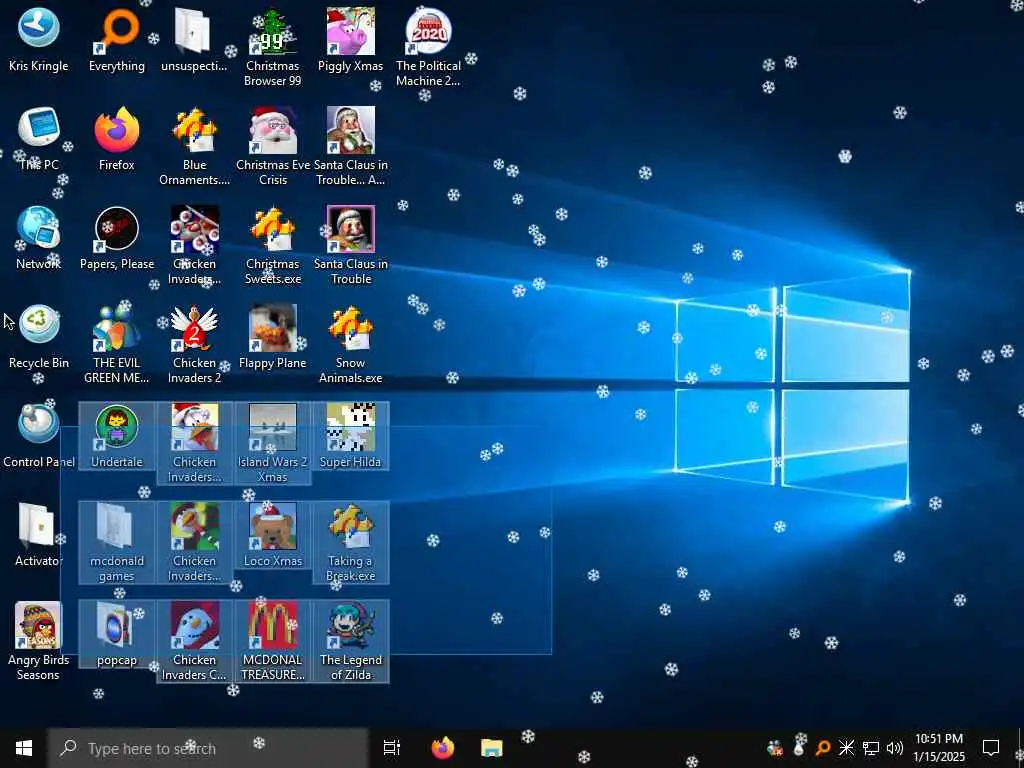Select the Recycle Bin icon
The image size is (1024, 768).
click(38, 337)
